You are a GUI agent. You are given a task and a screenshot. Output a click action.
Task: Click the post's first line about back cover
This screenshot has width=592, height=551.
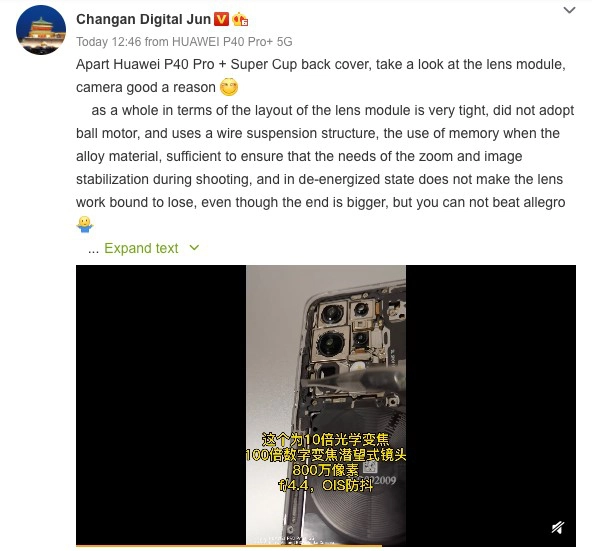coord(321,65)
